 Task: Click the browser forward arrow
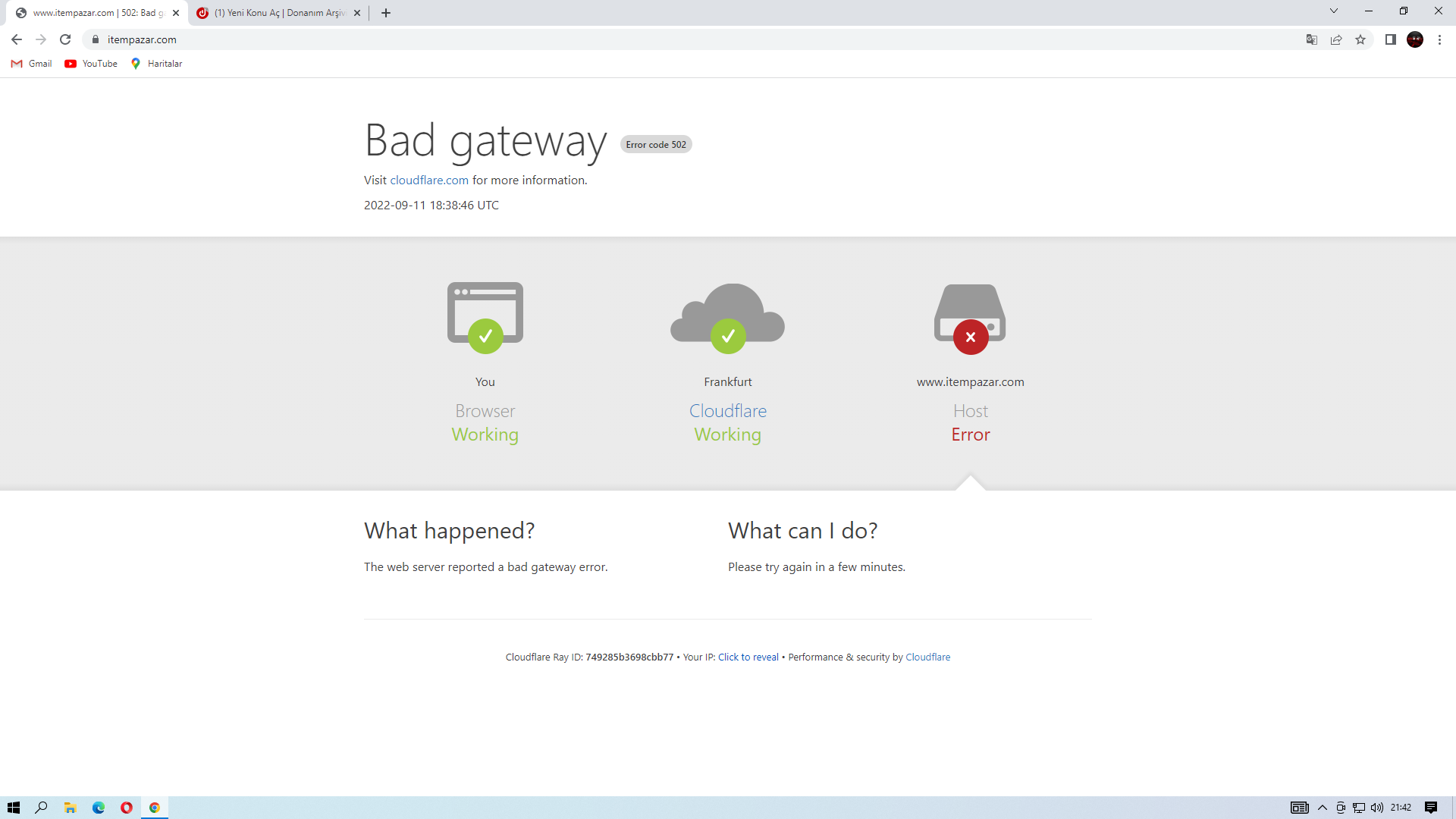[x=41, y=39]
